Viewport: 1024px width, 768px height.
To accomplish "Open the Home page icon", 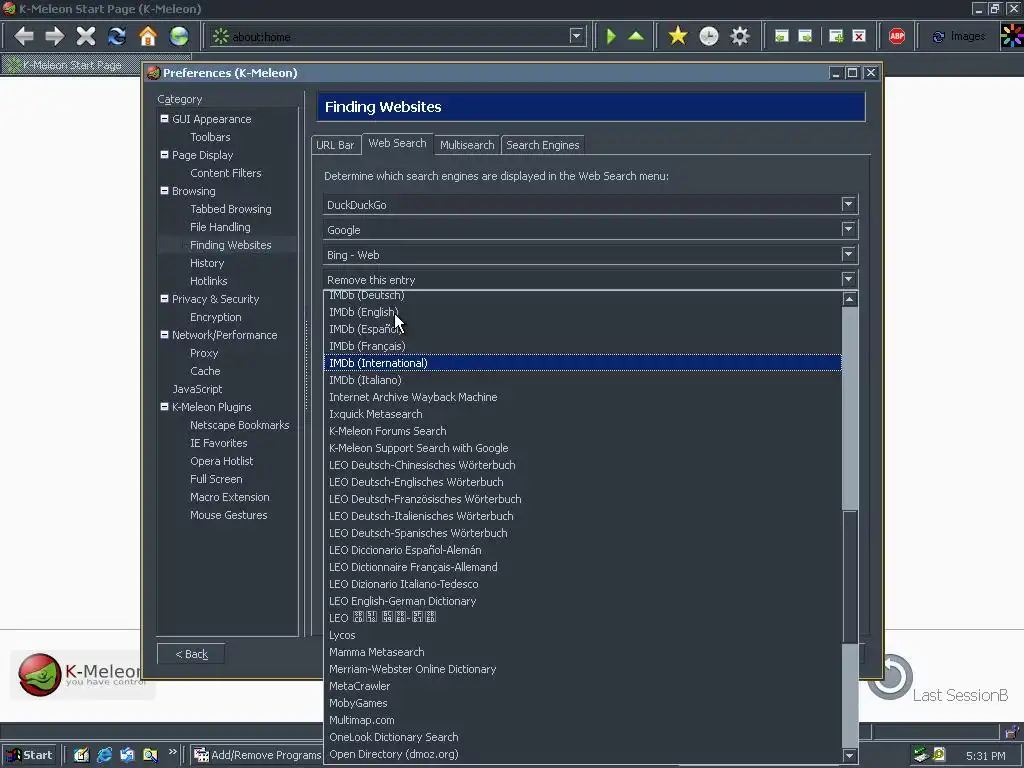I will pos(148,36).
